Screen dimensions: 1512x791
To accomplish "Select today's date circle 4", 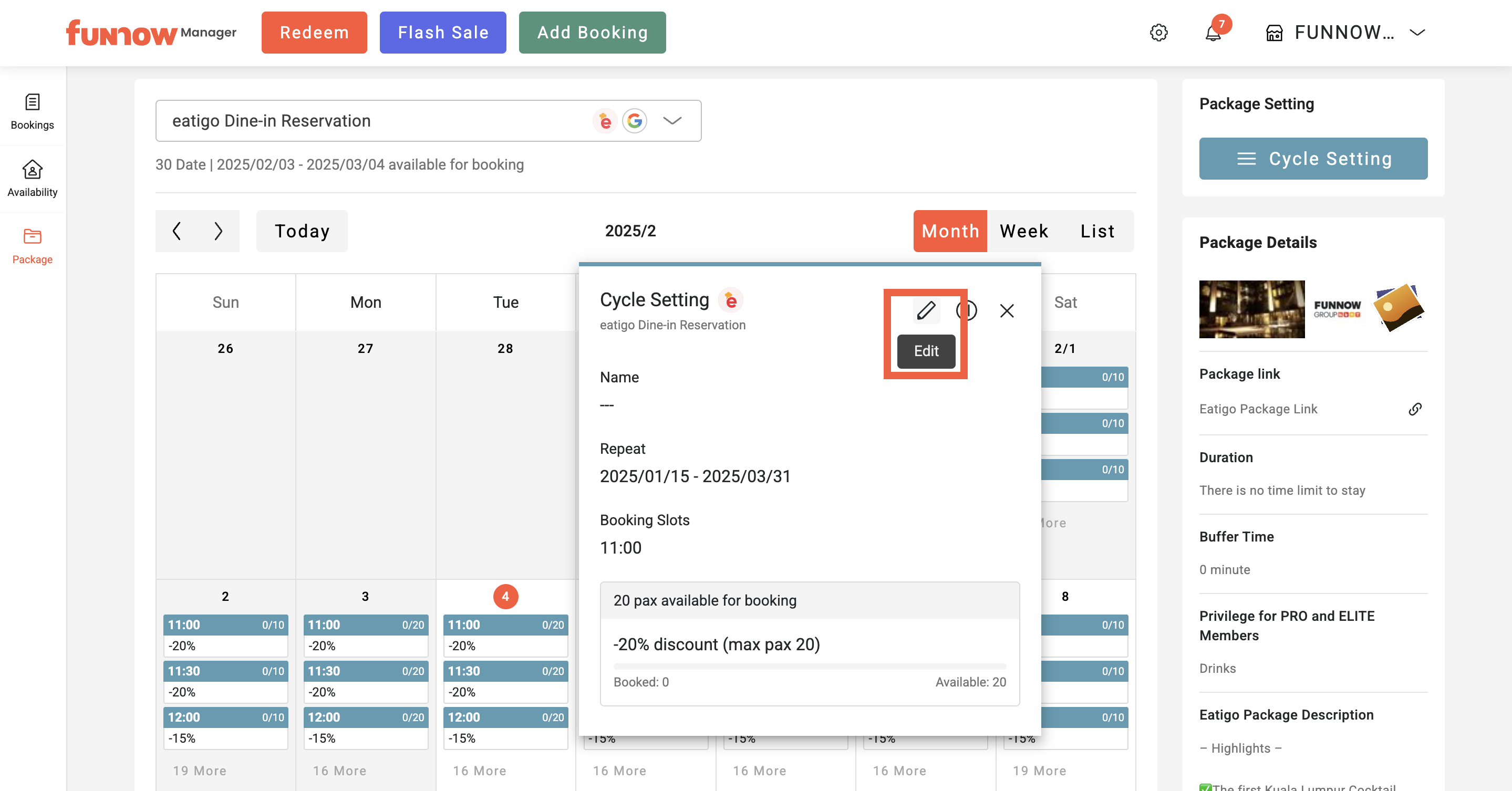I will 505,597.
